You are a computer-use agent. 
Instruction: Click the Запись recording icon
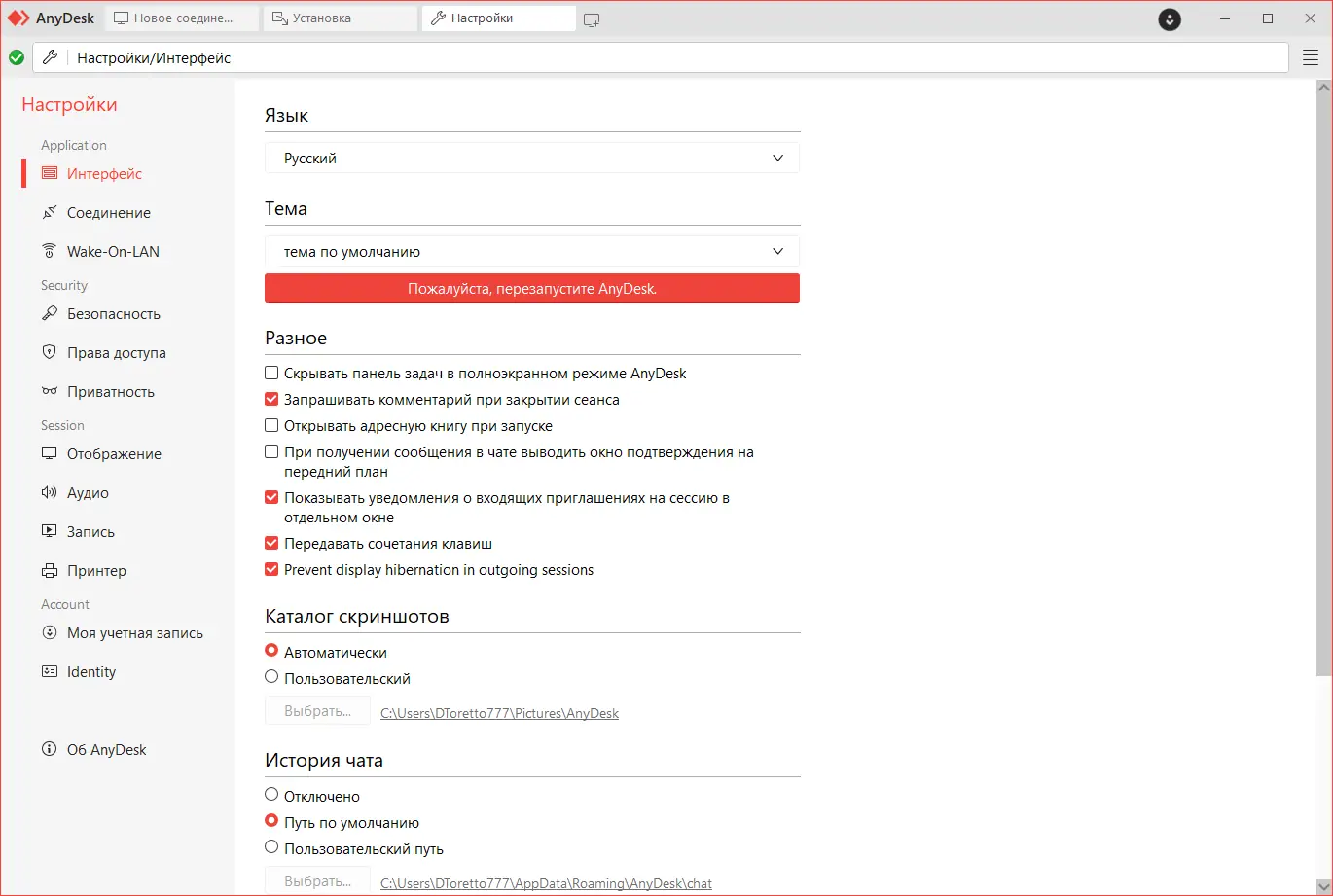pyautogui.click(x=50, y=532)
